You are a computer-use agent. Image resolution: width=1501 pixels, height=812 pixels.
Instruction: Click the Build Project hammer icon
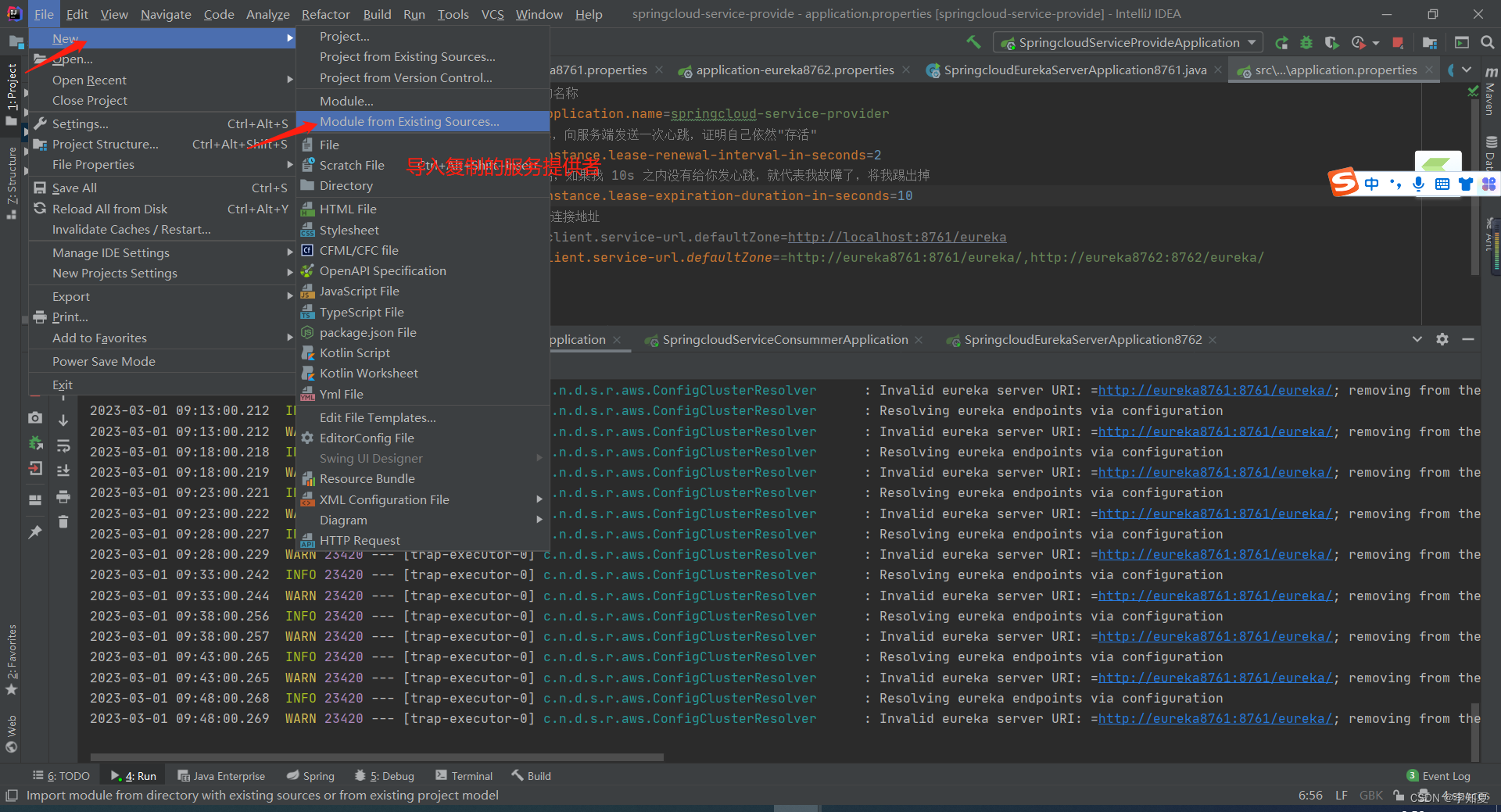pyautogui.click(x=973, y=42)
